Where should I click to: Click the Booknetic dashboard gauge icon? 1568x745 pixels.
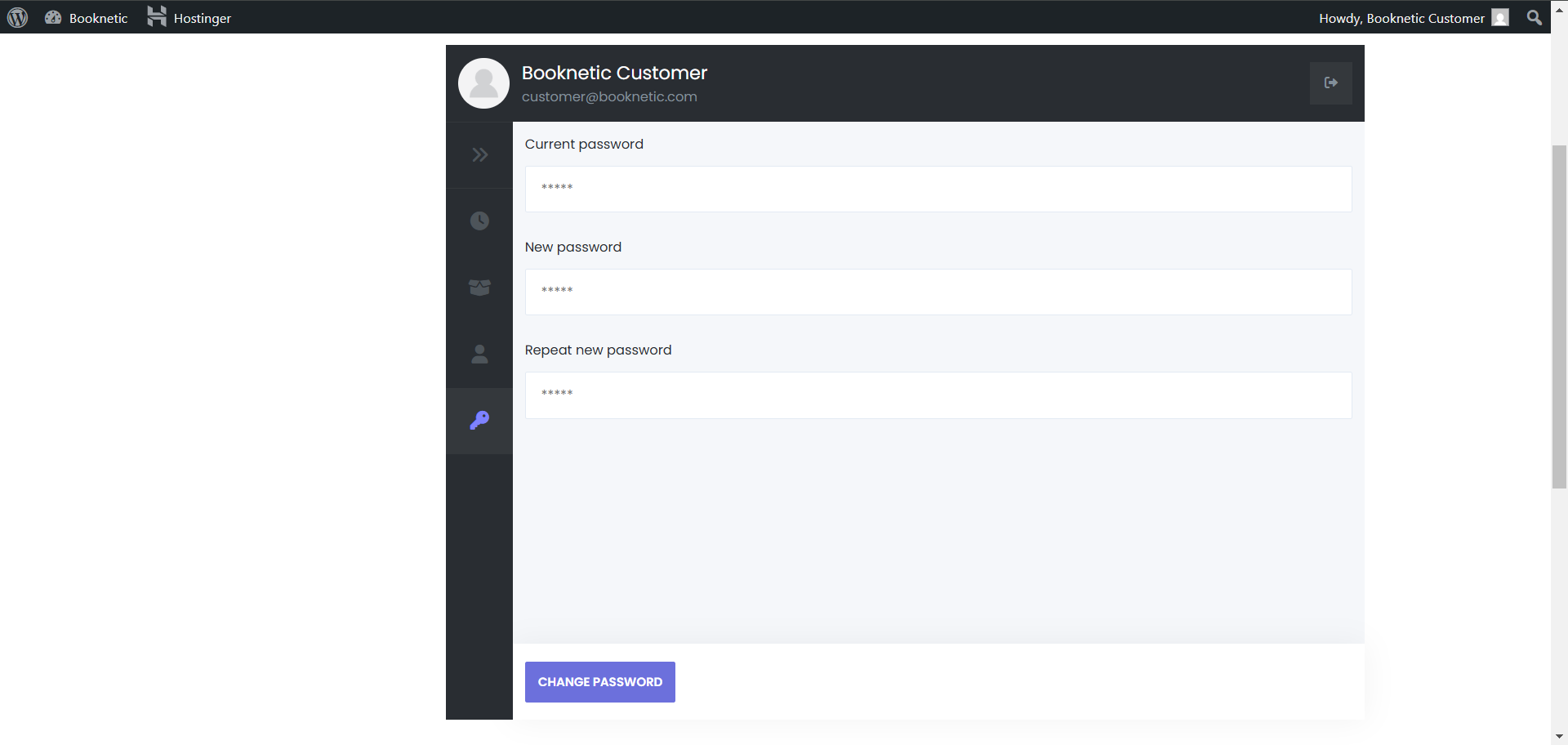[x=53, y=17]
